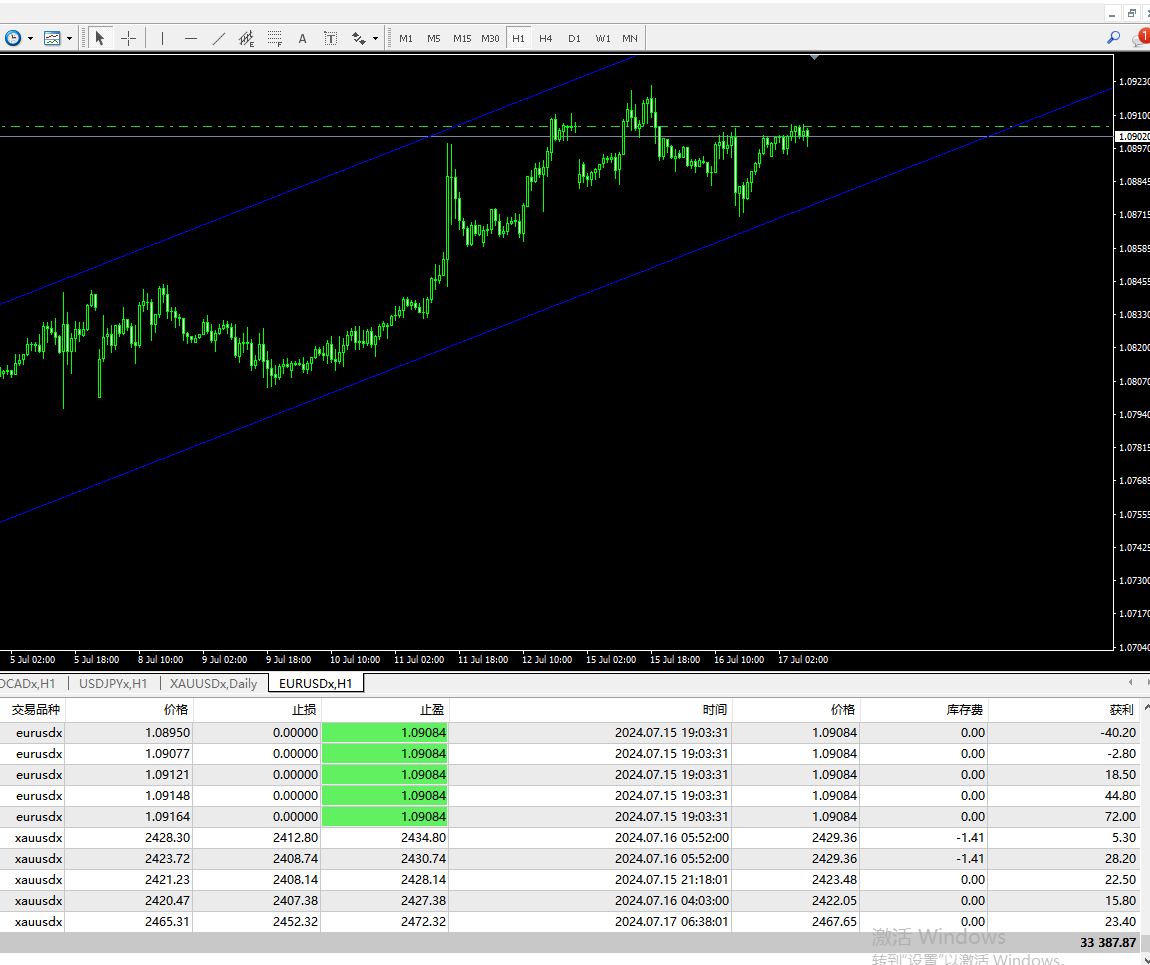
Task: Select the EURUSDx,H1 chart tab
Action: coord(315,683)
